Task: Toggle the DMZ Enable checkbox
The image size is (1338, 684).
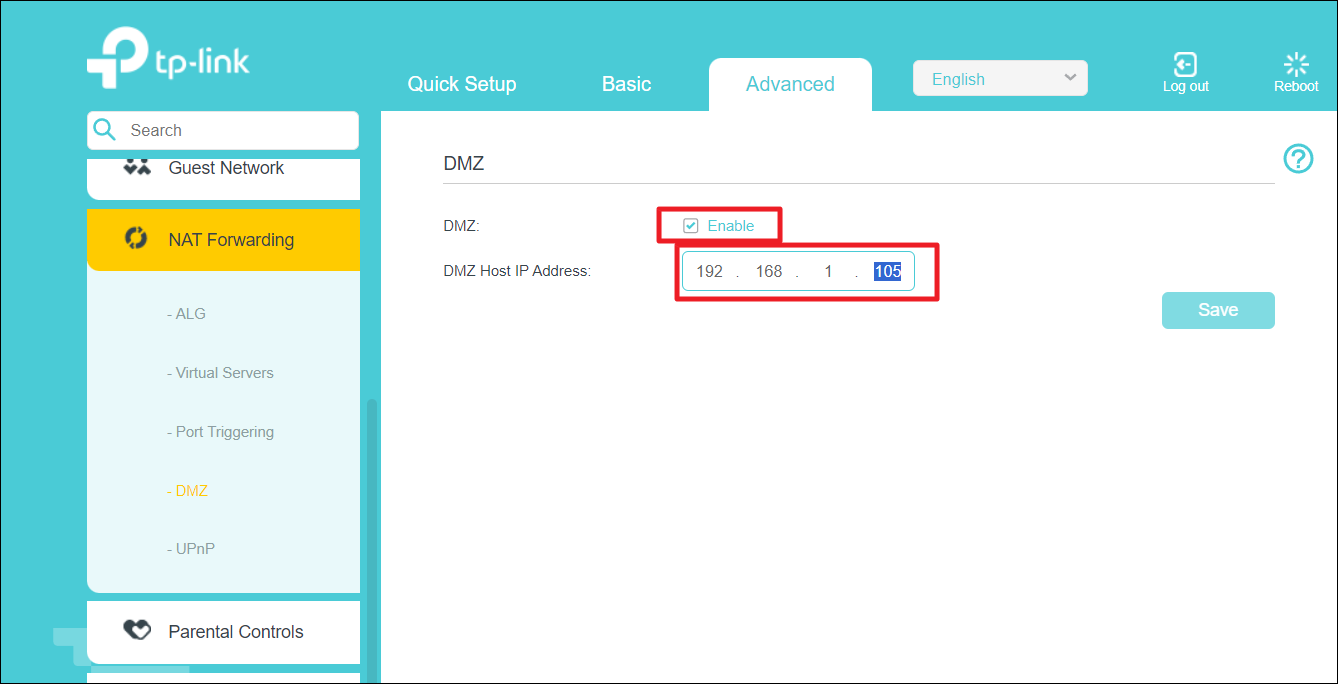Action: 690,226
